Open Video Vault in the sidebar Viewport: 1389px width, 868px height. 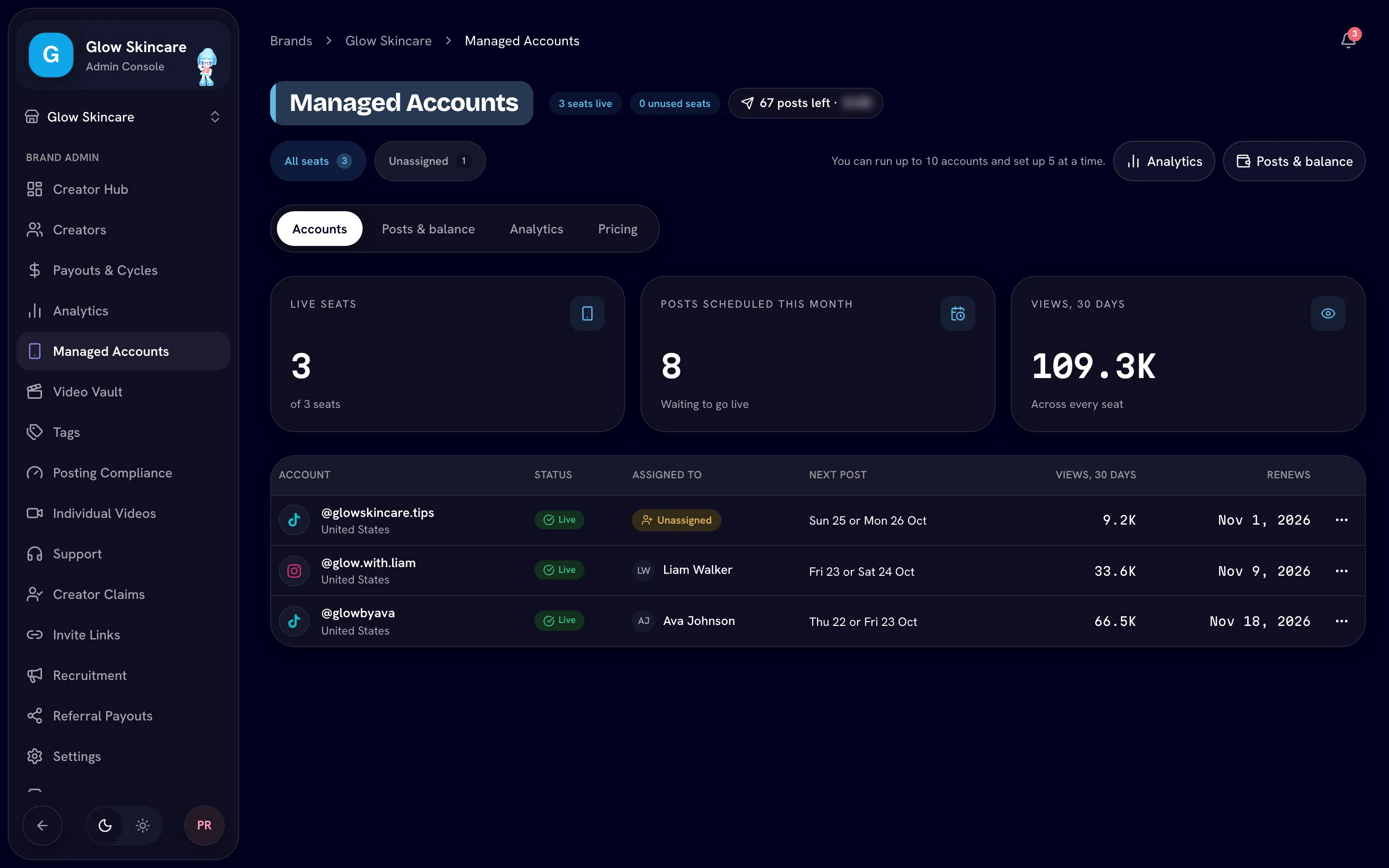123,392
